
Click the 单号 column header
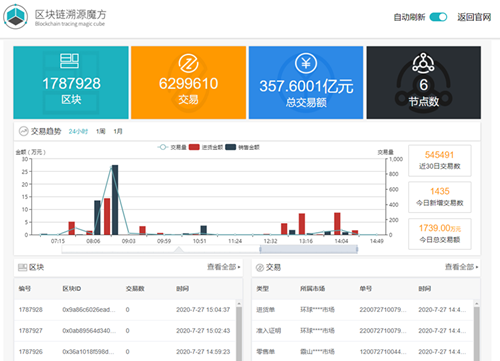pyautogui.click(x=366, y=289)
